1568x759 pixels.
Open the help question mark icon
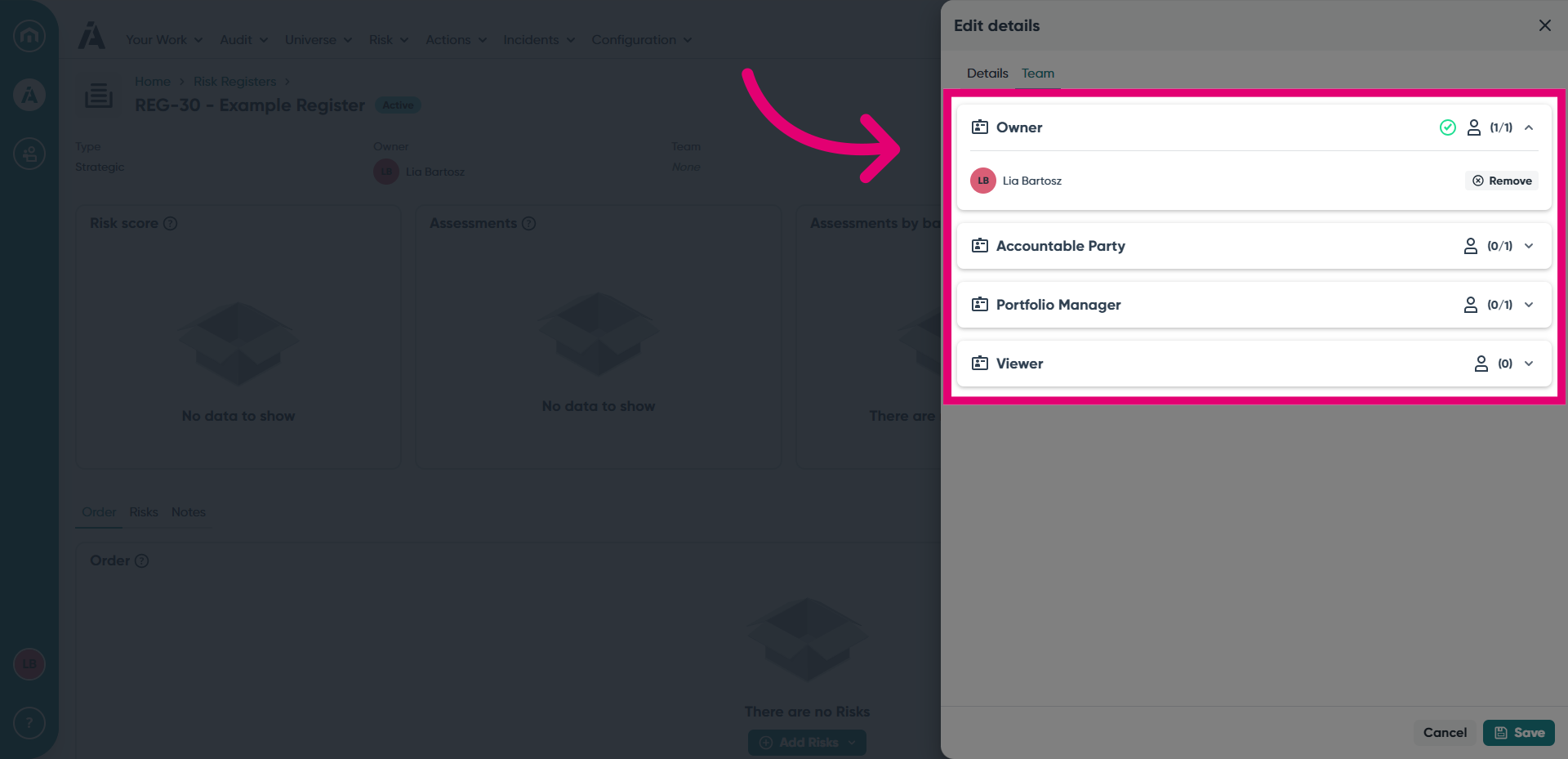click(29, 723)
